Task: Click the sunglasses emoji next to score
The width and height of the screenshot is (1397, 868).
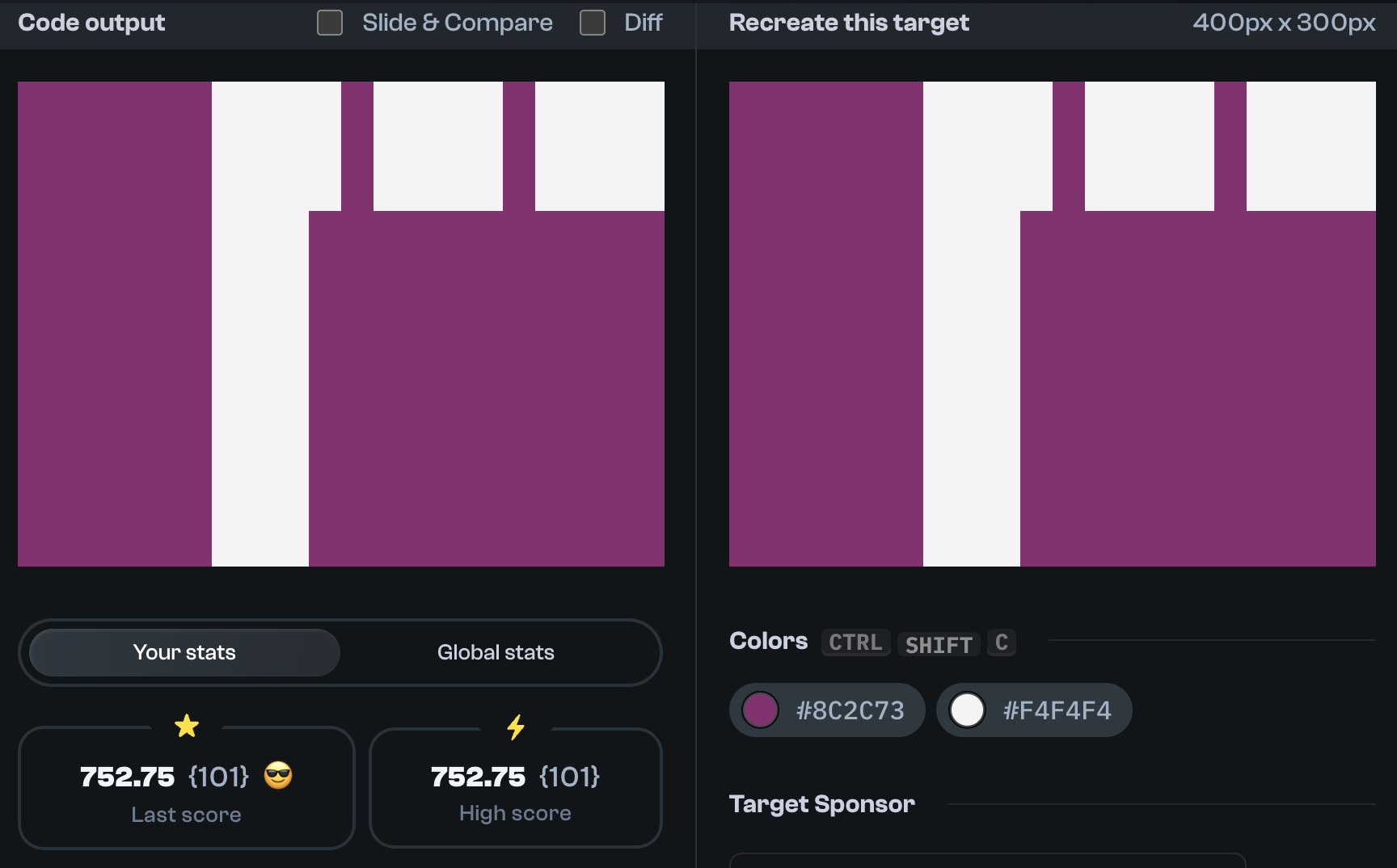Action: coord(277,777)
